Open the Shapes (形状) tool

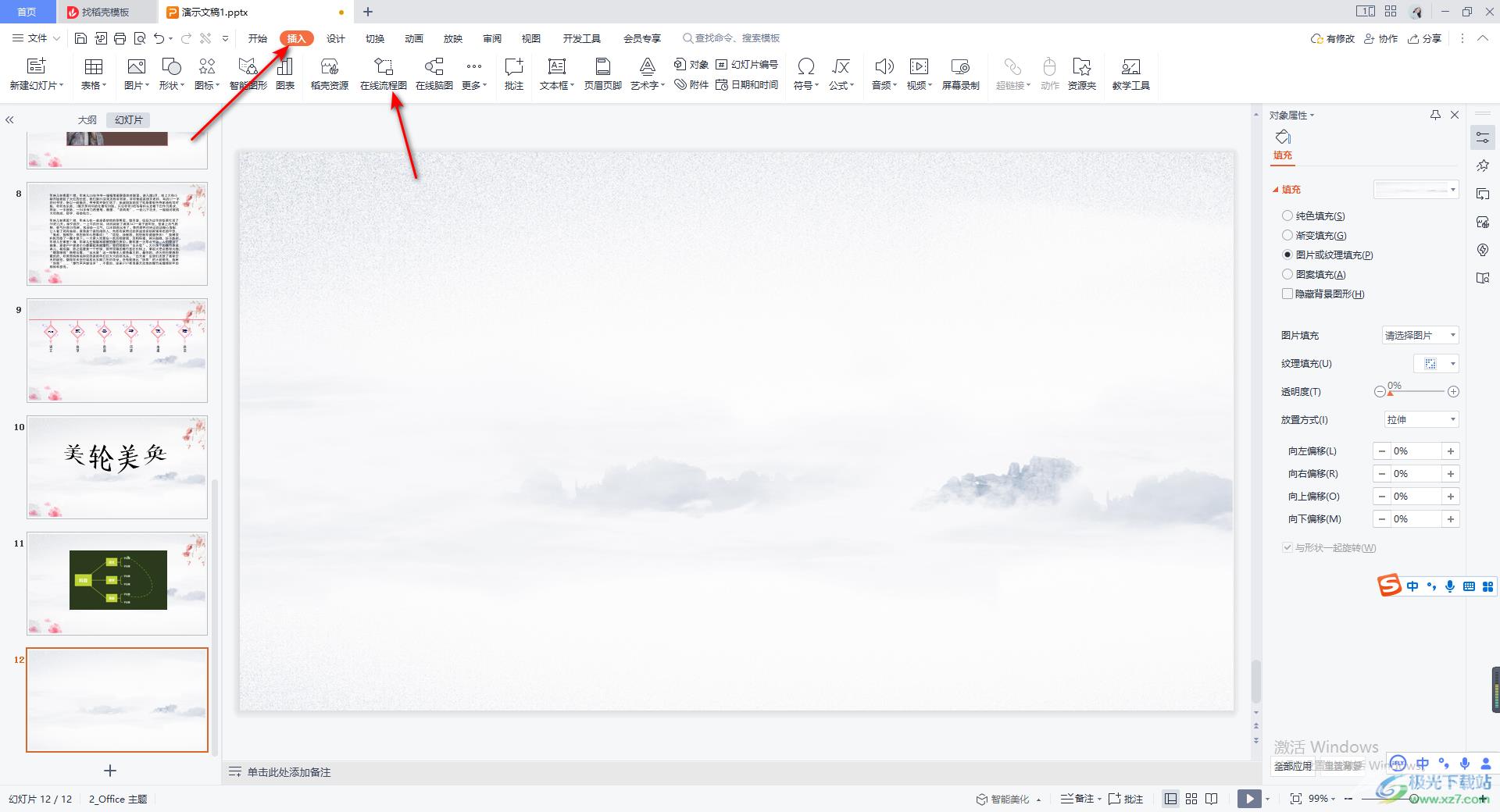(171, 74)
